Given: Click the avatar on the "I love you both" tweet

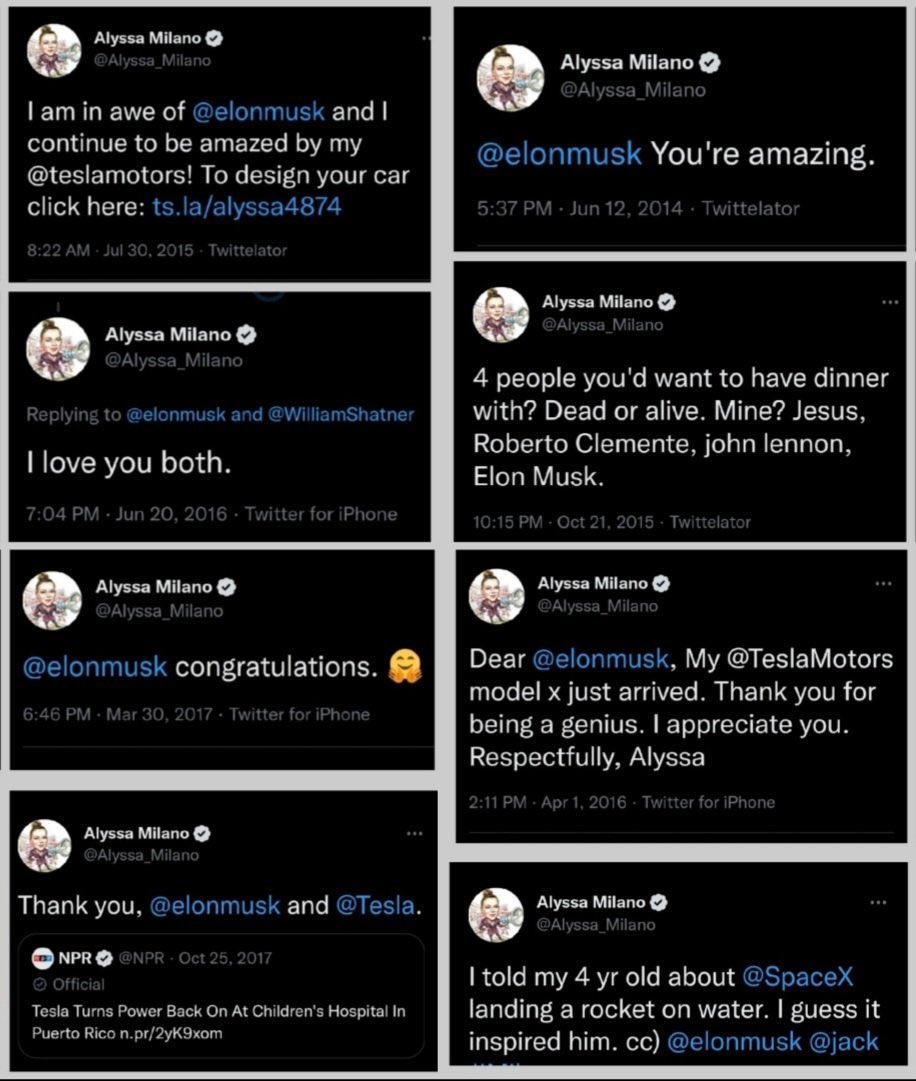Looking at the screenshot, I should (58, 347).
